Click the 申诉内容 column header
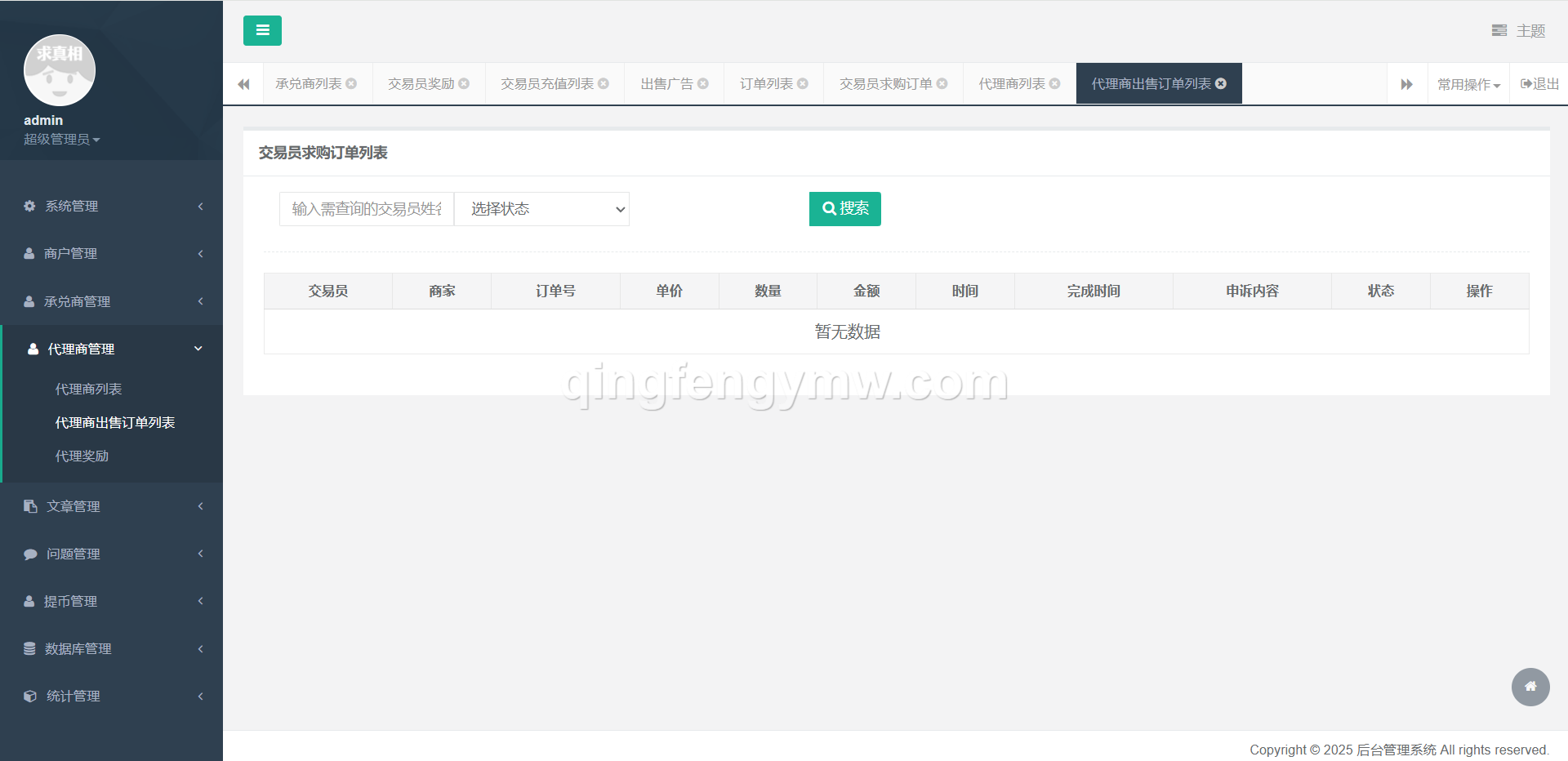The image size is (1568, 761). pos(1252,291)
